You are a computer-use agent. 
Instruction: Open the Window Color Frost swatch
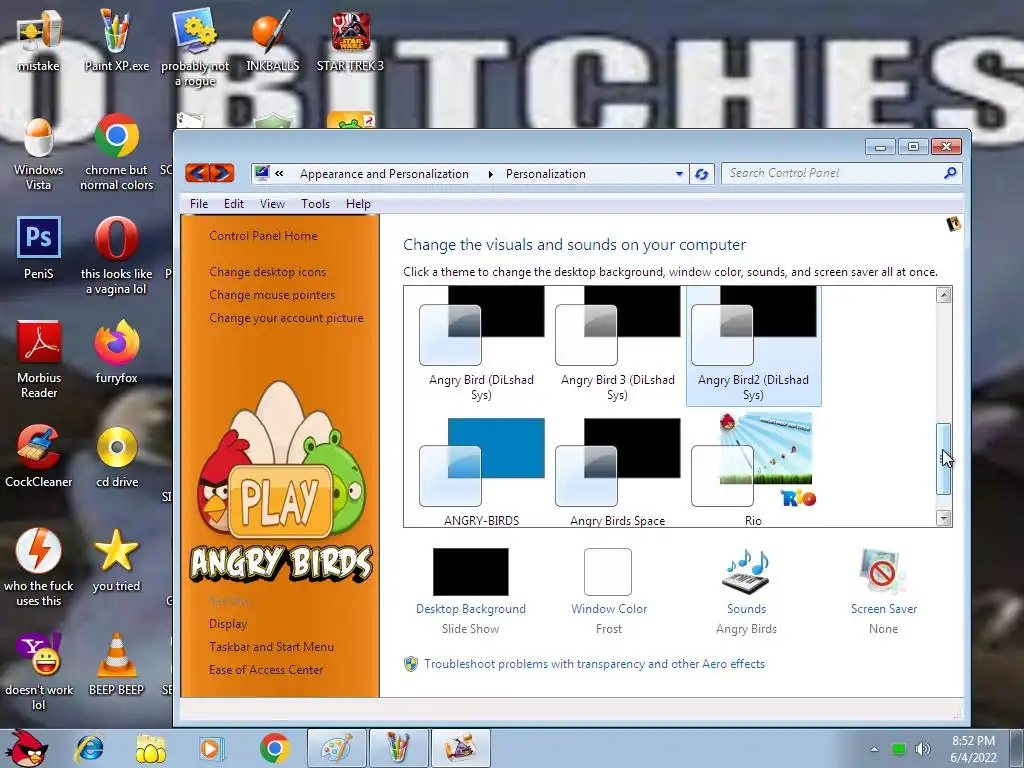click(x=608, y=571)
